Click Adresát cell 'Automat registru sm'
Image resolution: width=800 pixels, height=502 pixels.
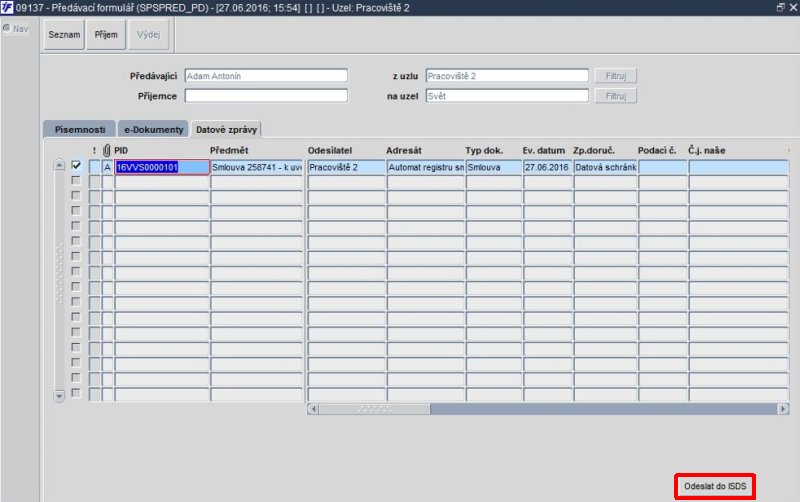(x=426, y=167)
